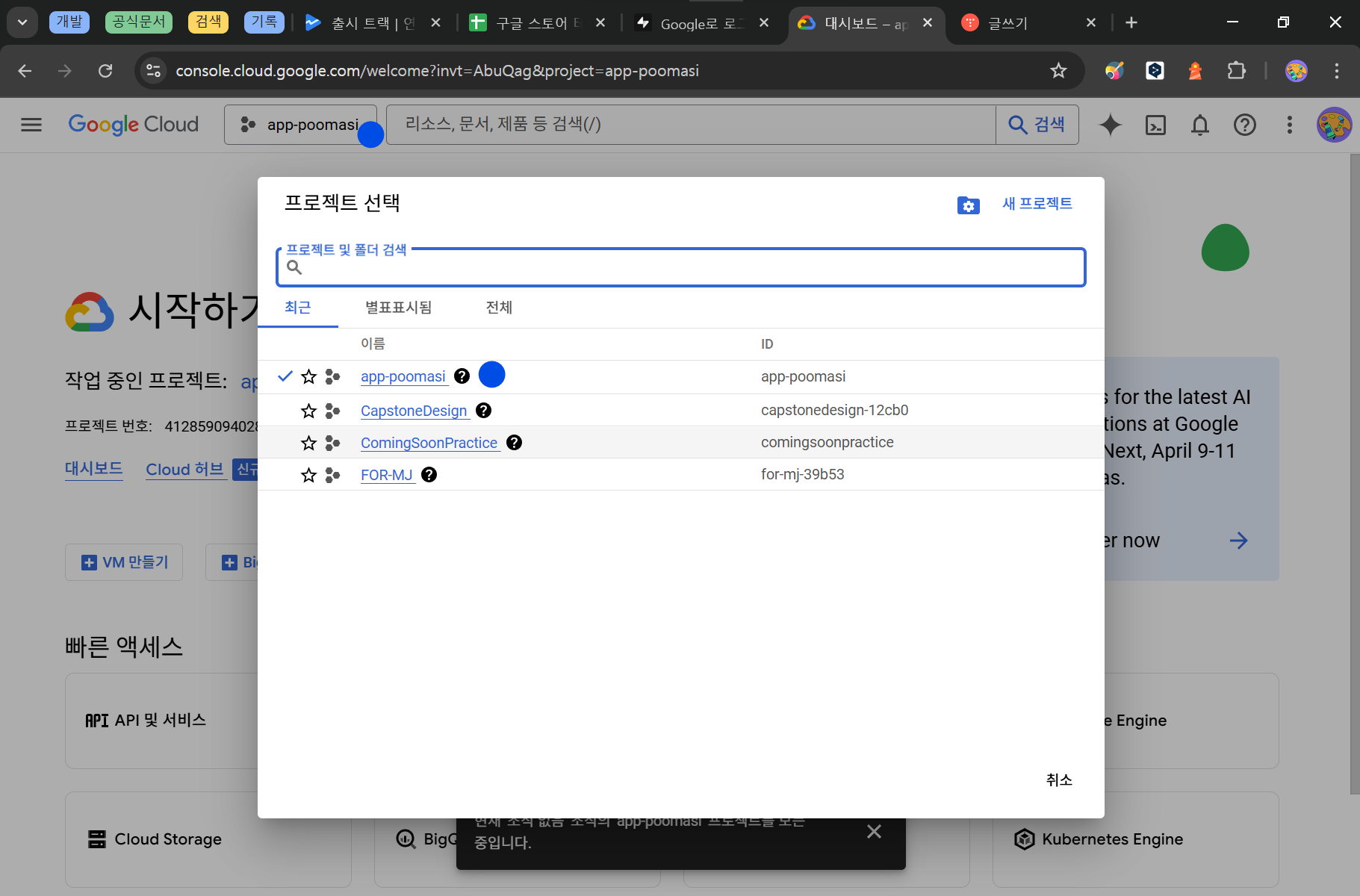Open help icon next to ComingSoonPractice
The width and height of the screenshot is (1360, 896).
pos(514,443)
